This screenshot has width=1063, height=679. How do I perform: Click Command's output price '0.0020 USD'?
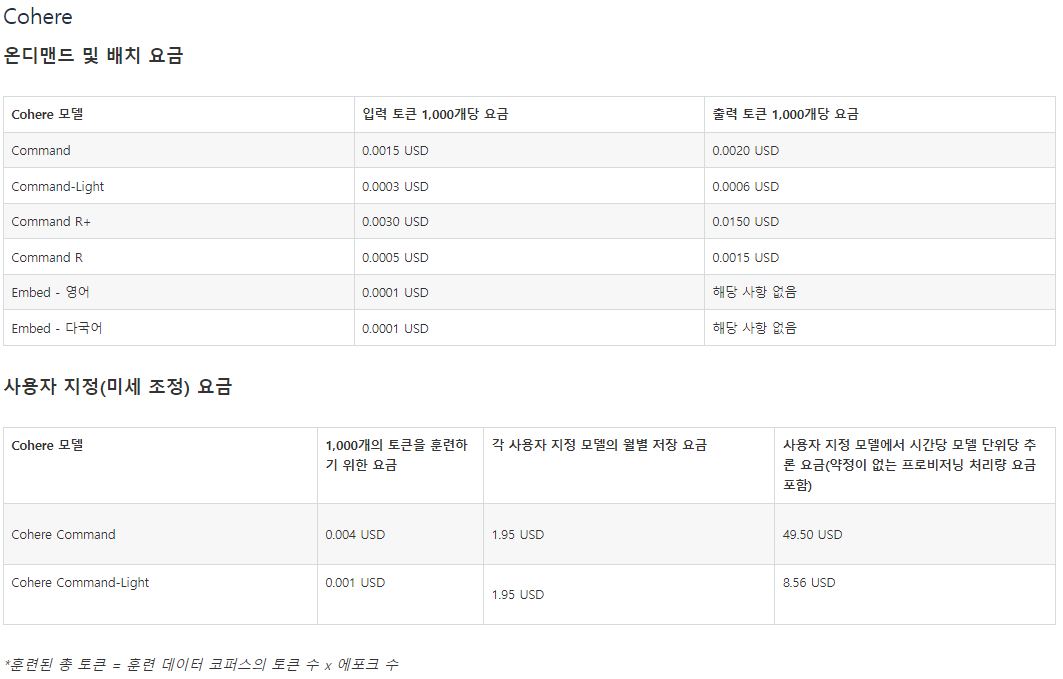tap(746, 150)
